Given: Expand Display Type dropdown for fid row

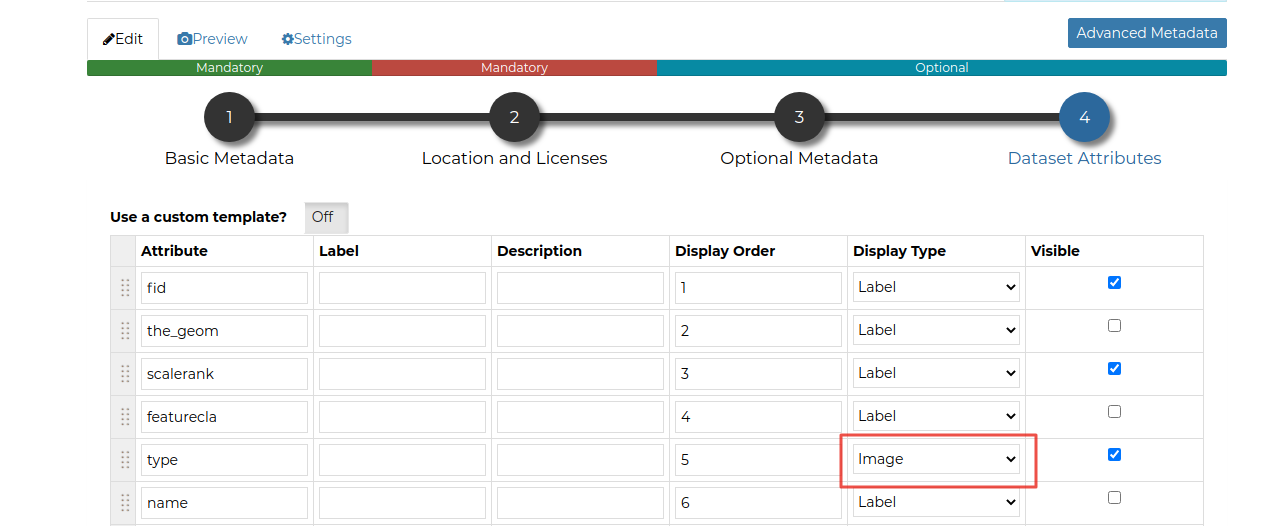Looking at the screenshot, I should pyautogui.click(x=936, y=287).
